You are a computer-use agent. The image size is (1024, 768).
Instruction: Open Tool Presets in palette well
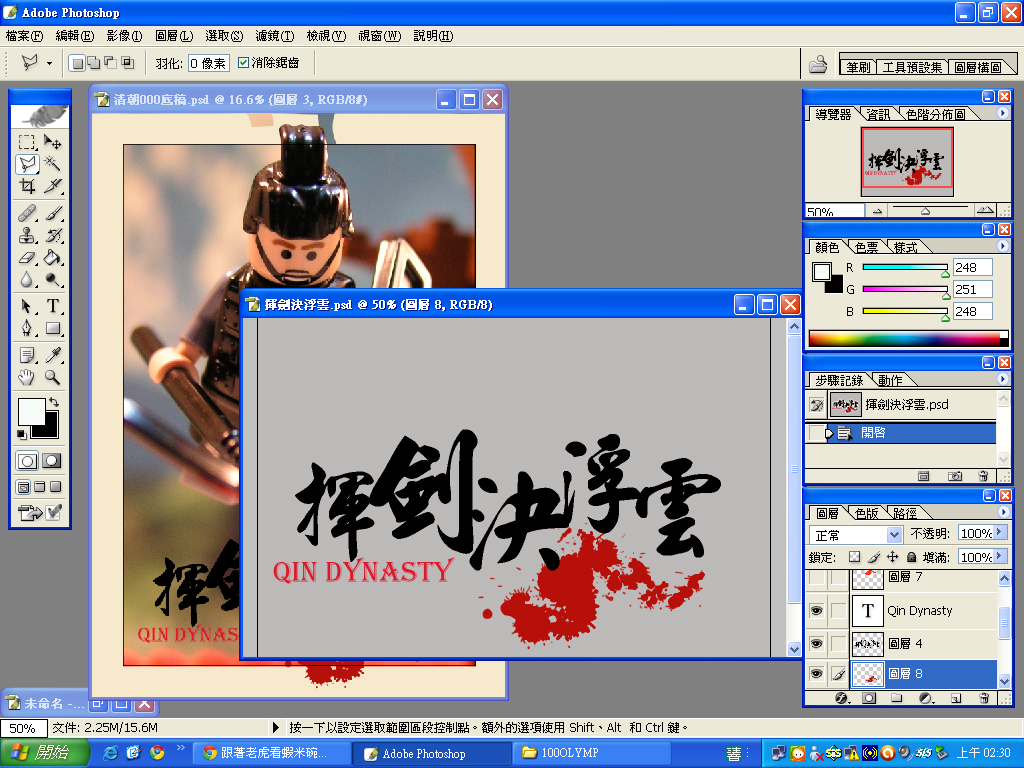(912, 67)
